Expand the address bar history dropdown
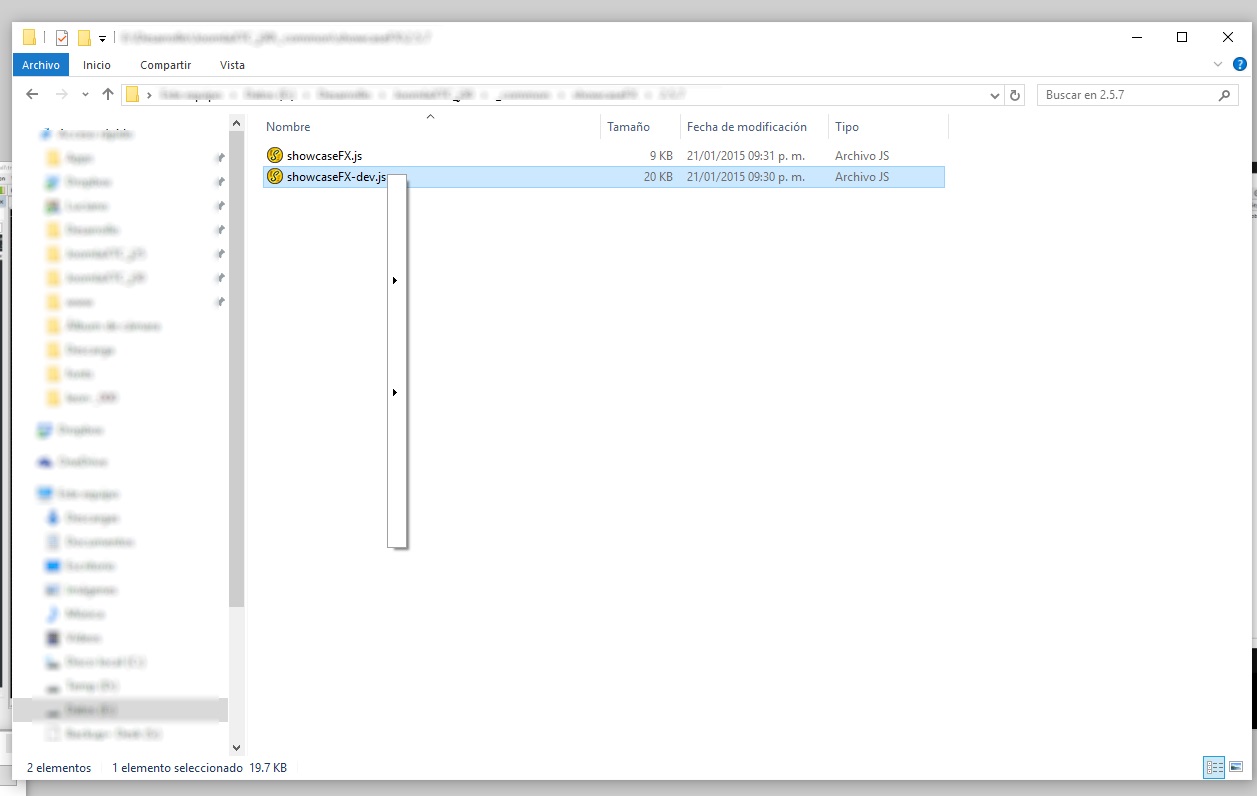1257x796 pixels. pyautogui.click(x=995, y=95)
